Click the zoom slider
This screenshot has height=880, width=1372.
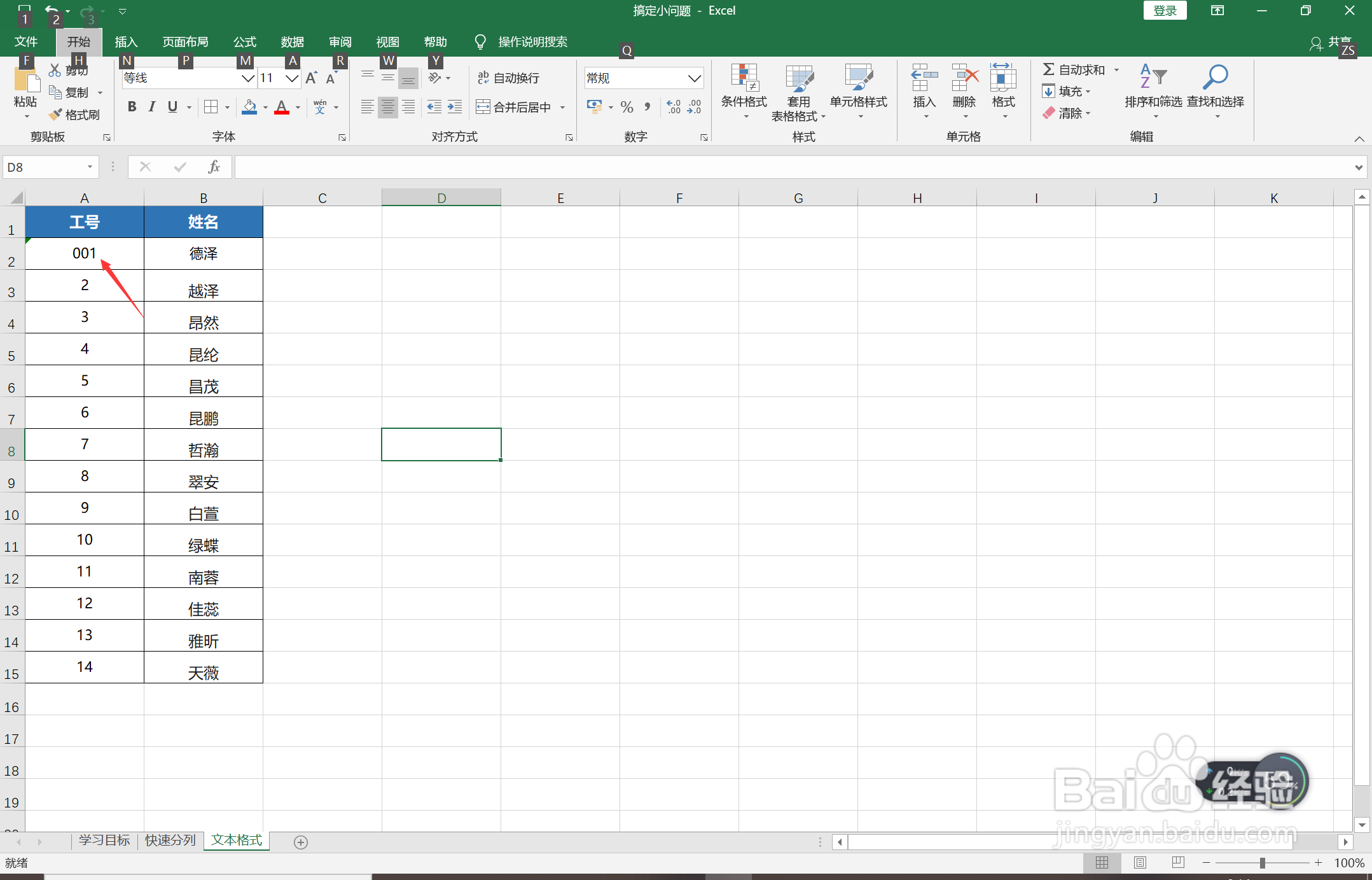pos(1263,863)
